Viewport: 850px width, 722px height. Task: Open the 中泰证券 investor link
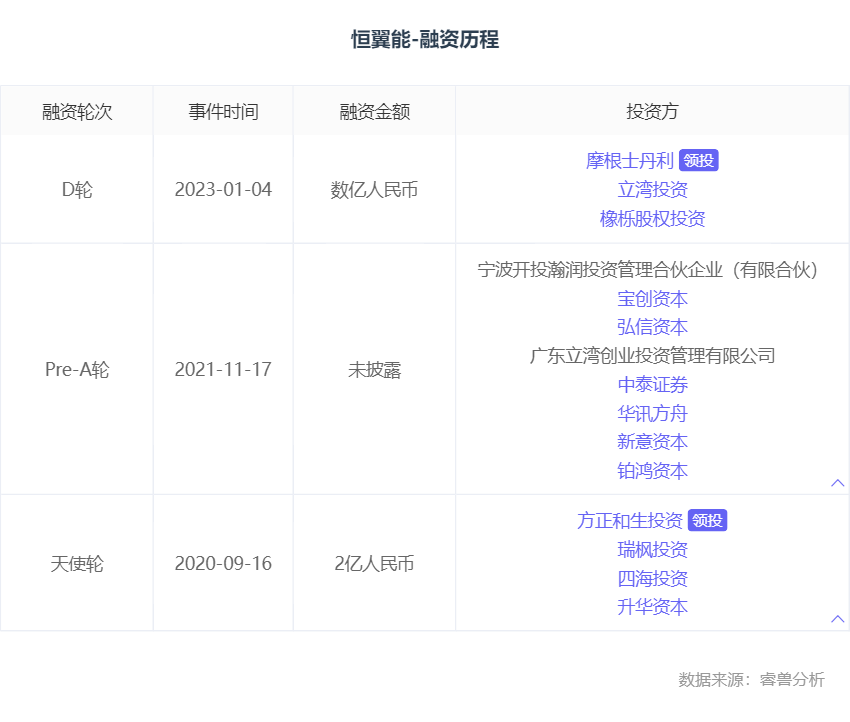tap(652, 385)
